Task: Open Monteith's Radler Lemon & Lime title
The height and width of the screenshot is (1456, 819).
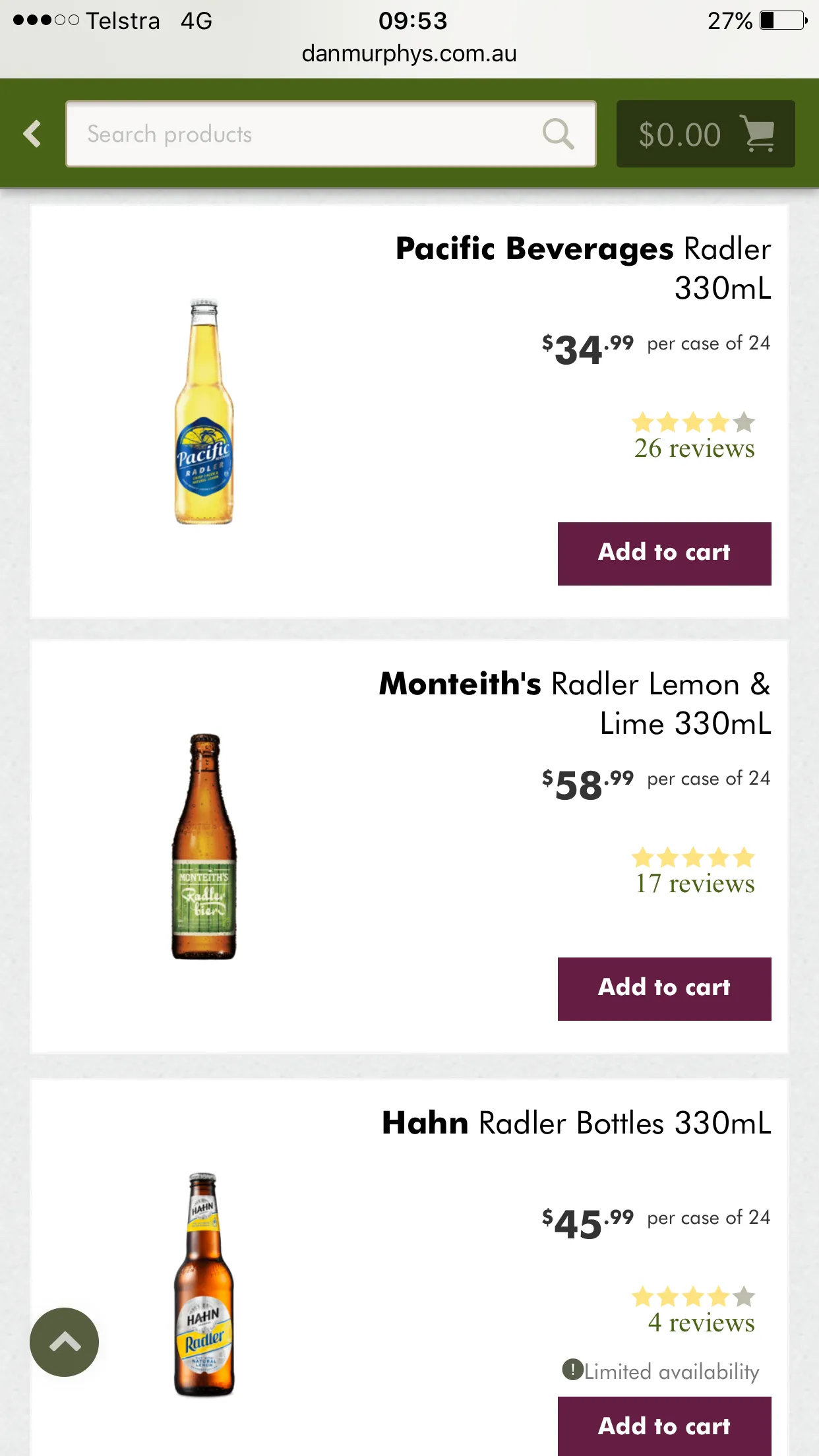Action: pyautogui.click(x=575, y=703)
